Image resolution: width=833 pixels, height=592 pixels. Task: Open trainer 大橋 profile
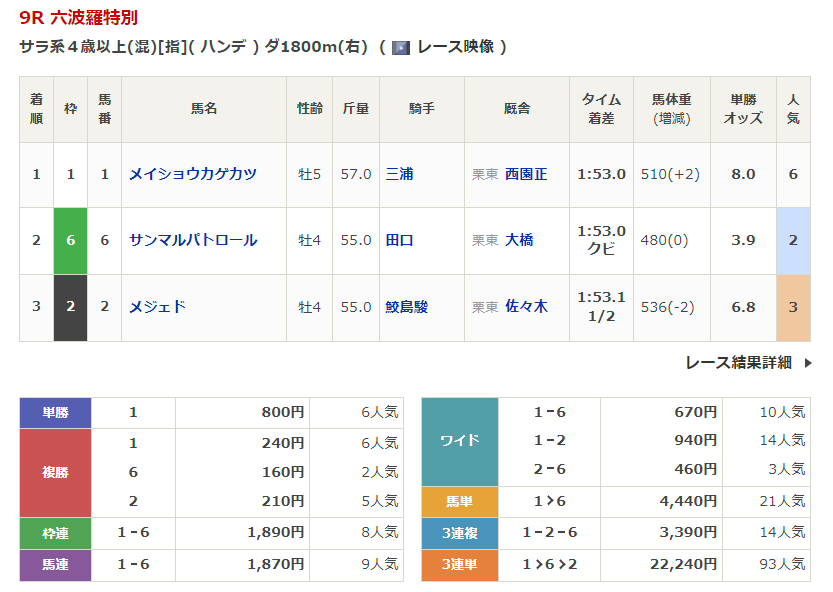pyautogui.click(x=519, y=240)
